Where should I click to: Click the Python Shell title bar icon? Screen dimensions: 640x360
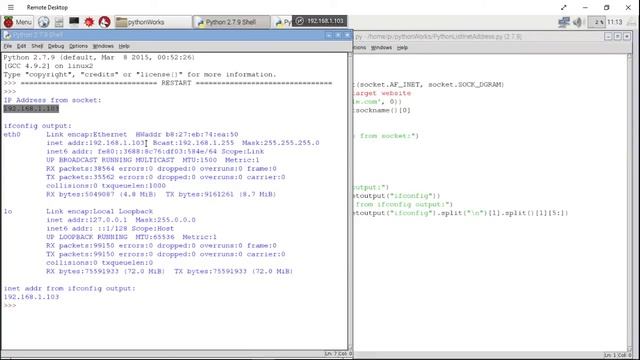(7, 36)
